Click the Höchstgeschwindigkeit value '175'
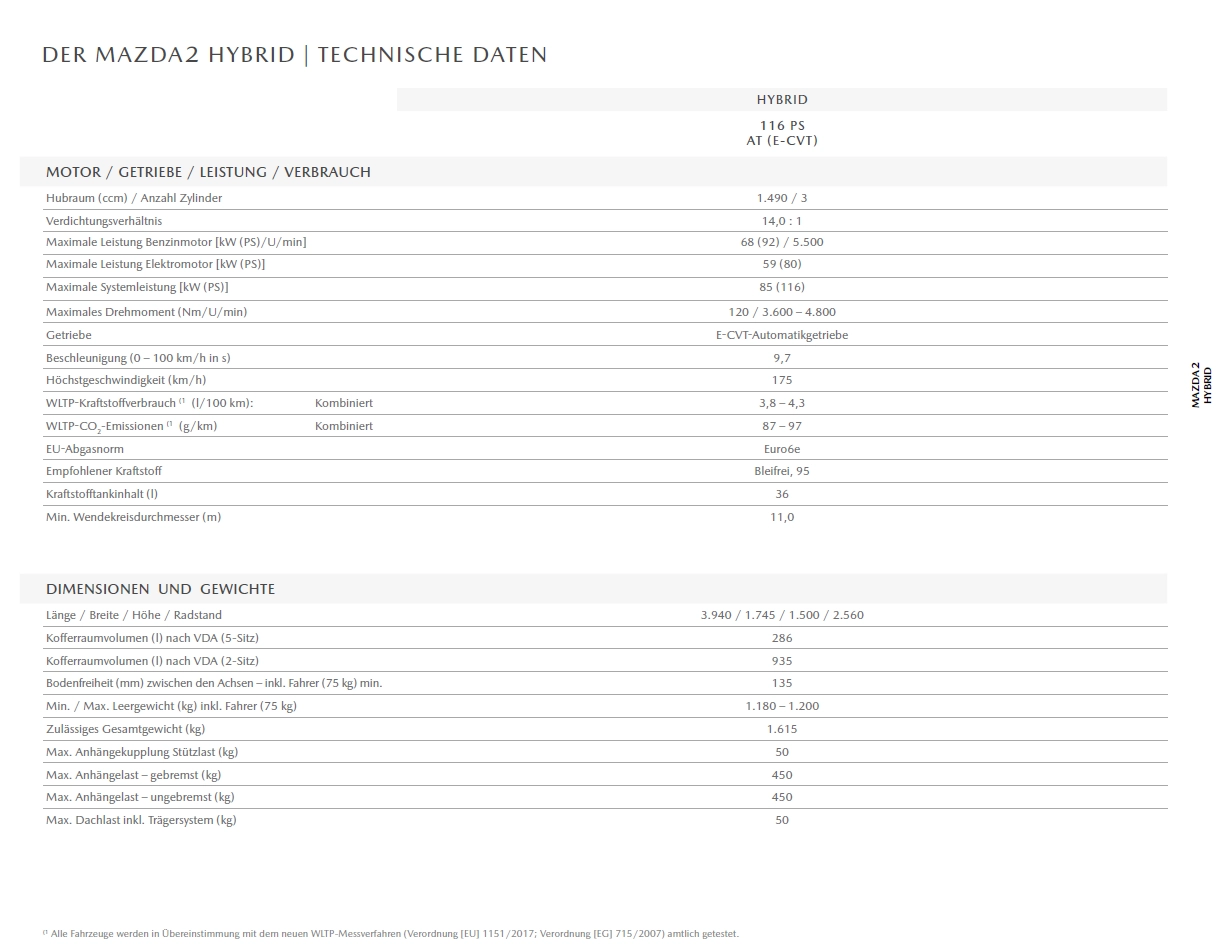This screenshot has width=1225, height=948. coord(781,380)
